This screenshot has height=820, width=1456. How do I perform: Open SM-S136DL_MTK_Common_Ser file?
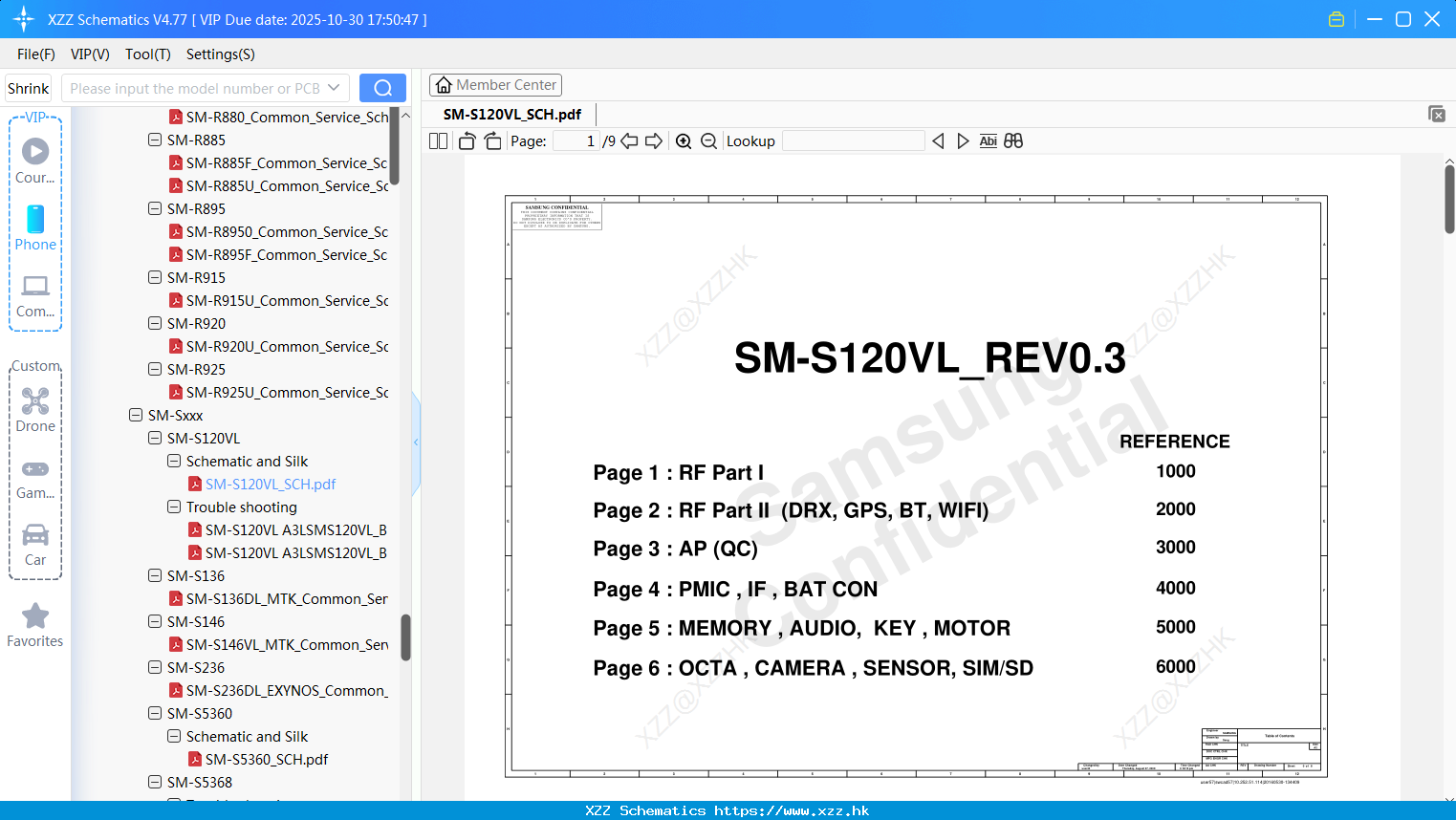[287, 598]
